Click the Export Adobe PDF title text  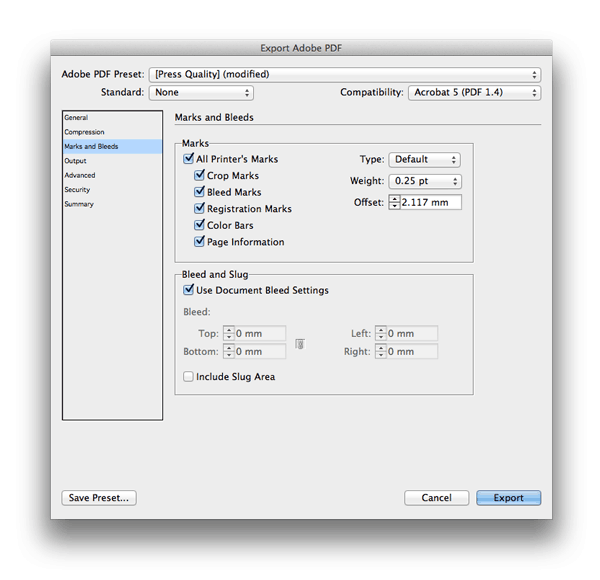[301, 48]
